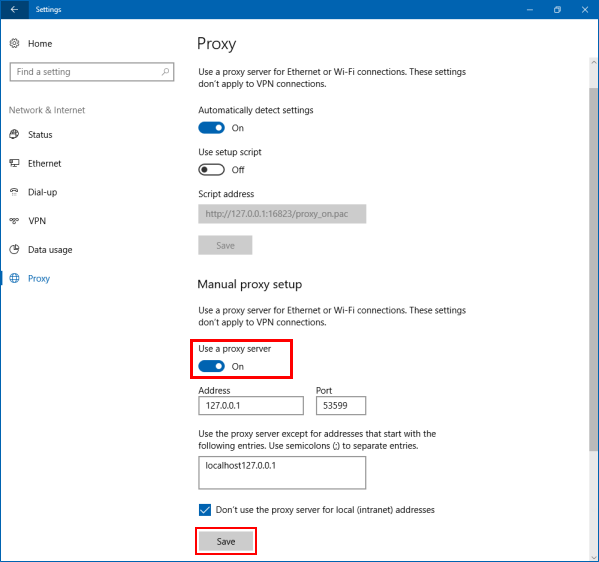Click the search magnifier icon

(x=165, y=71)
